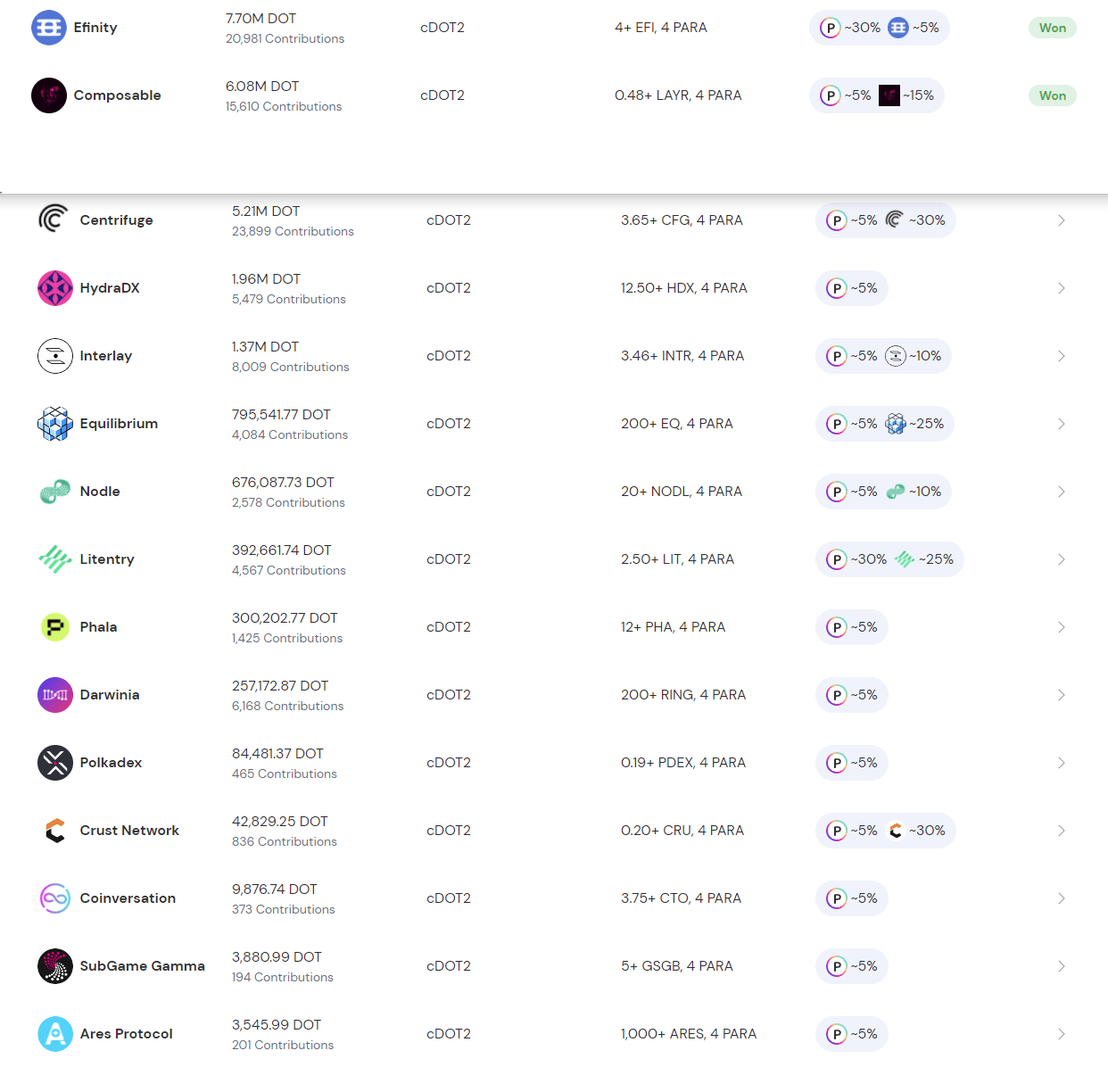Open the Nodle project name link
1108x1092 pixels.
point(100,492)
